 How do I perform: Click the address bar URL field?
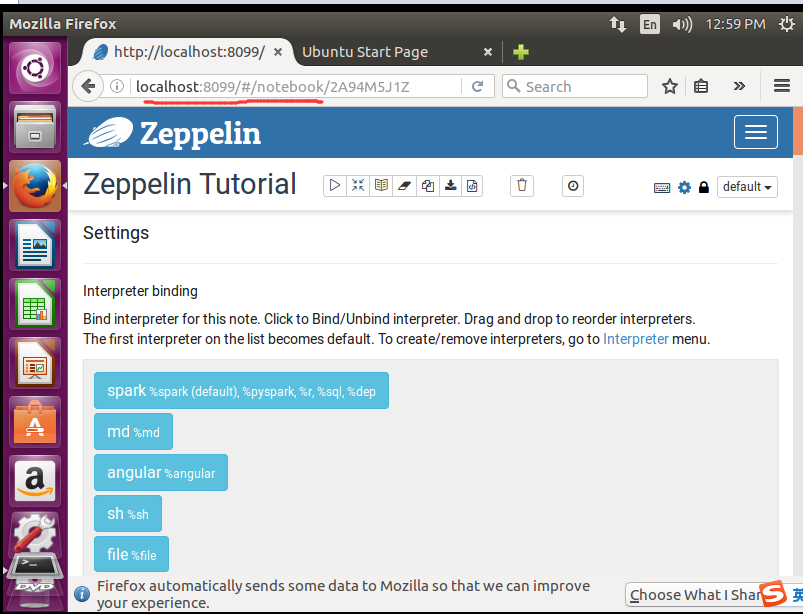tap(295, 87)
